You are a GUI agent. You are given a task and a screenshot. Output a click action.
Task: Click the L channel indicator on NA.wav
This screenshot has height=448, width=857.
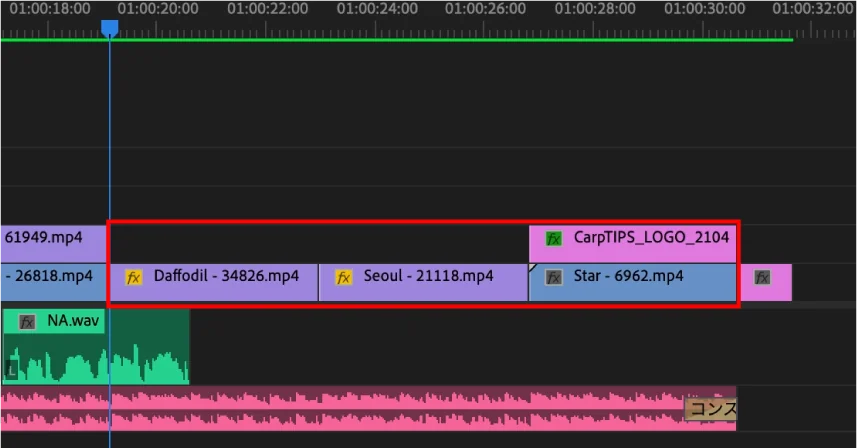(11, 370)
